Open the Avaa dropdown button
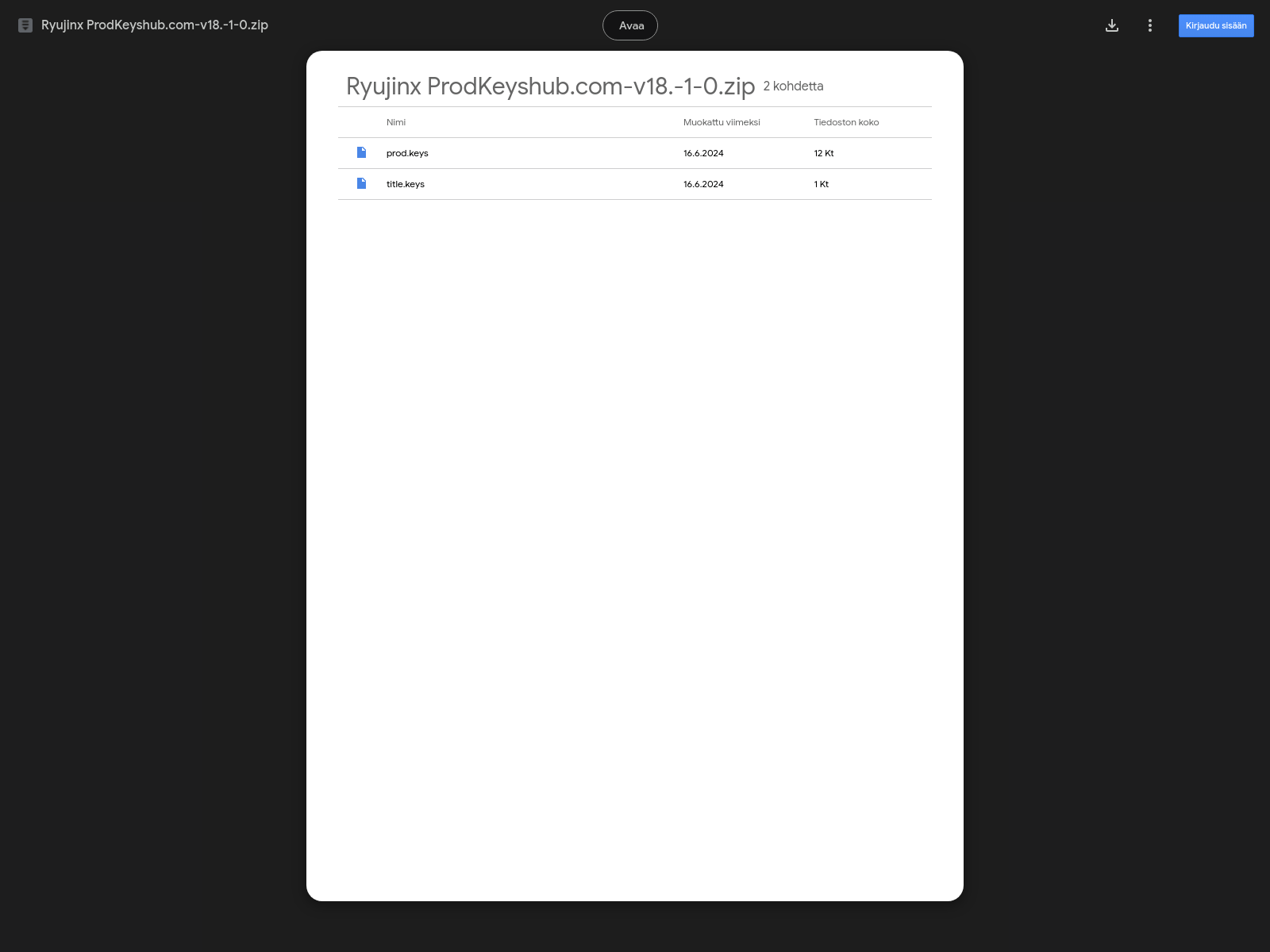This screenshot has width=1270, height=952. [x=630, y=25]
